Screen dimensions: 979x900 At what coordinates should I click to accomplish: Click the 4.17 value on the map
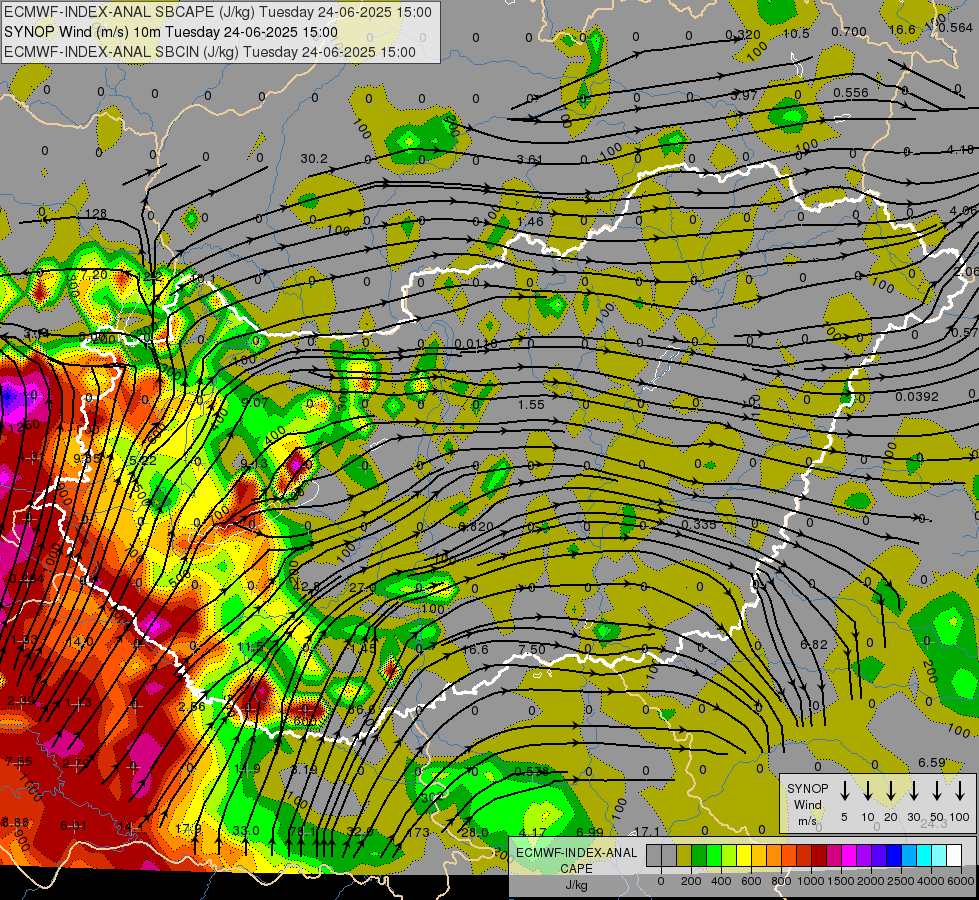(533, 832)
